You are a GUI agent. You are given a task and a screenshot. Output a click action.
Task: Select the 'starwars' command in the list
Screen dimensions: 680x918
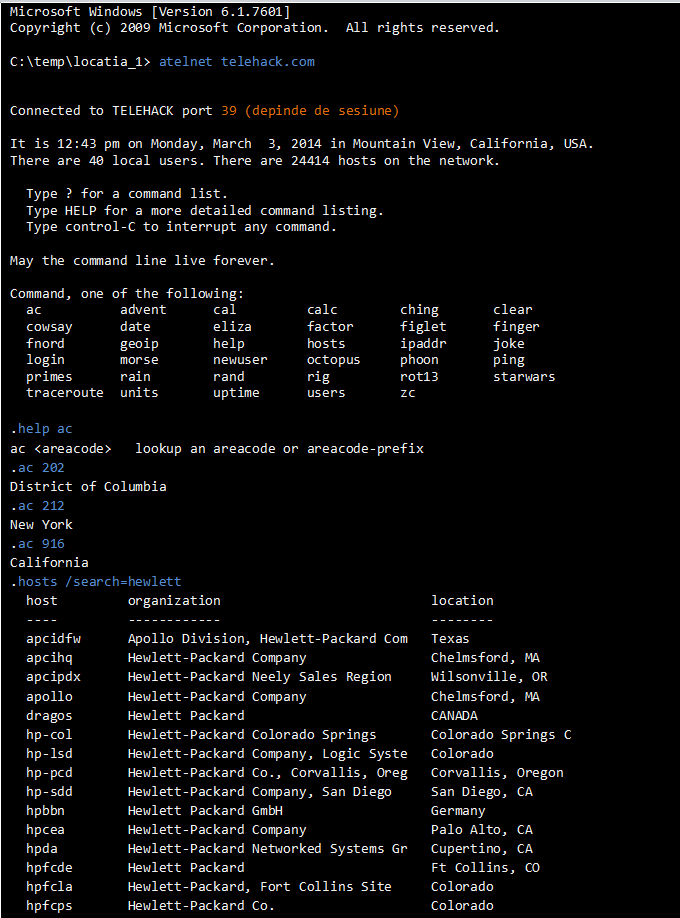tap(524, 376)
